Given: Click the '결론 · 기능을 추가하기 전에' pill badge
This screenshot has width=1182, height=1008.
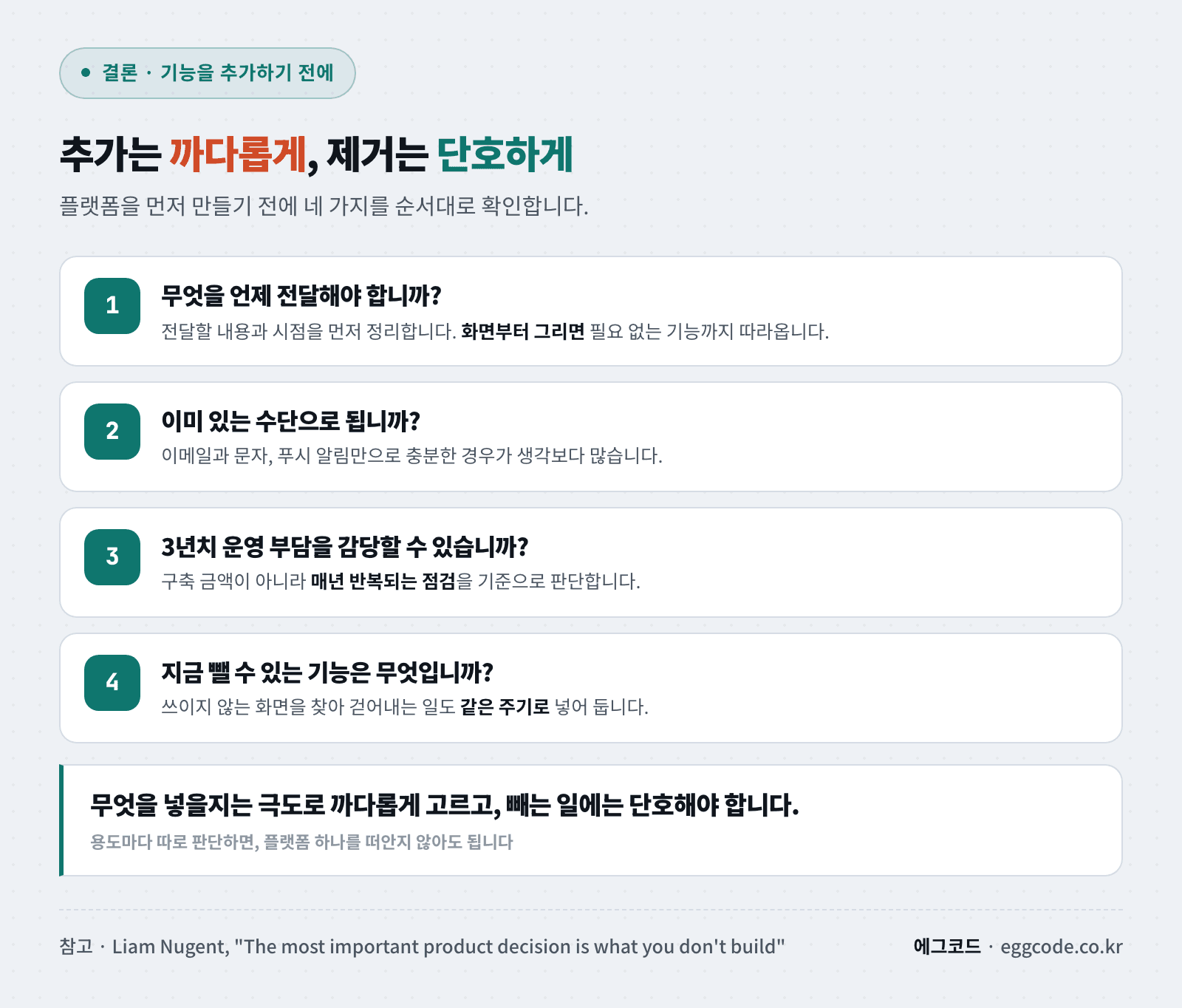Looking at the screenshot, I should 208,73.
